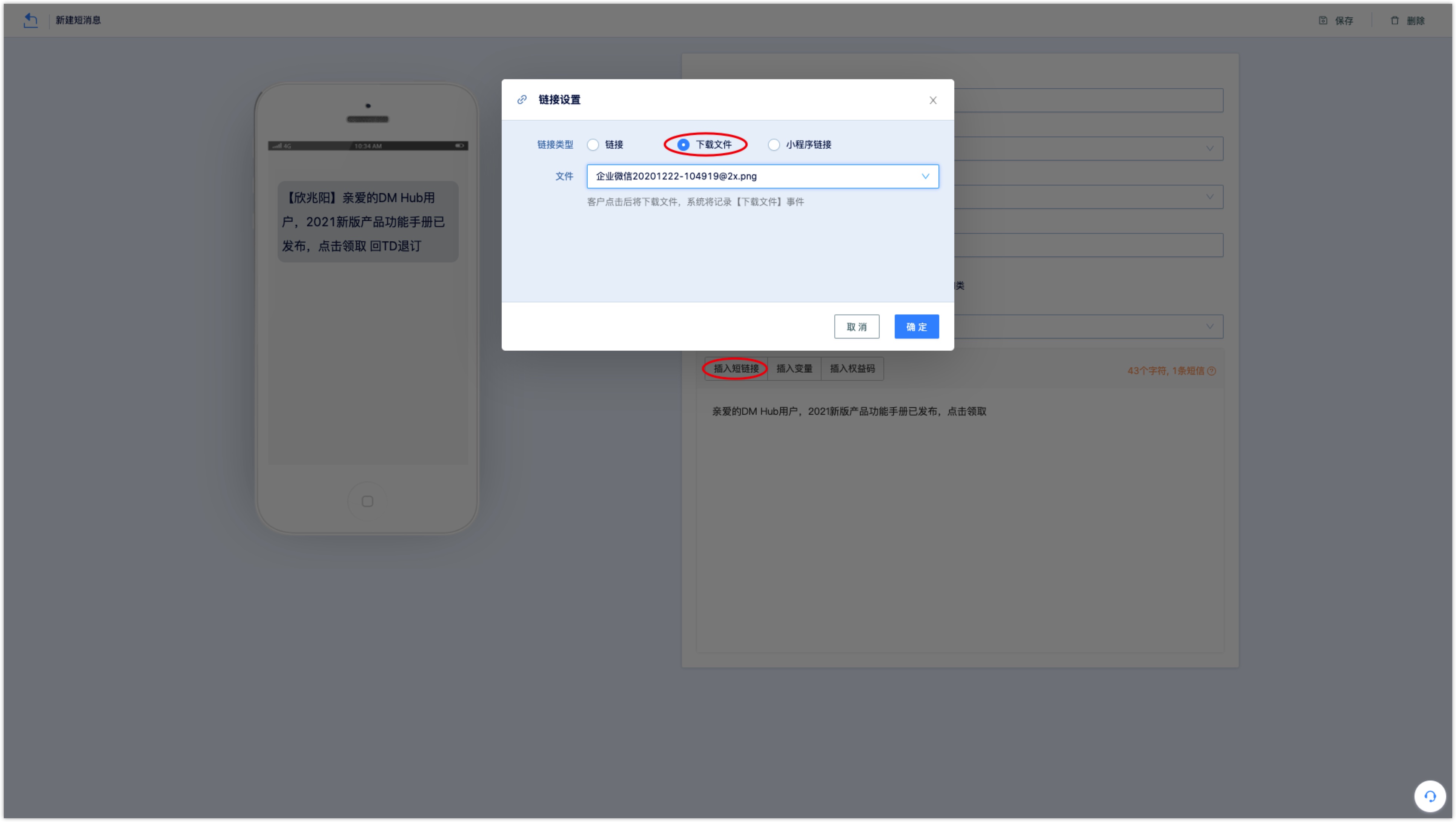
Task: Select the 小程序链接 radio option
Action: coord(774,145)
